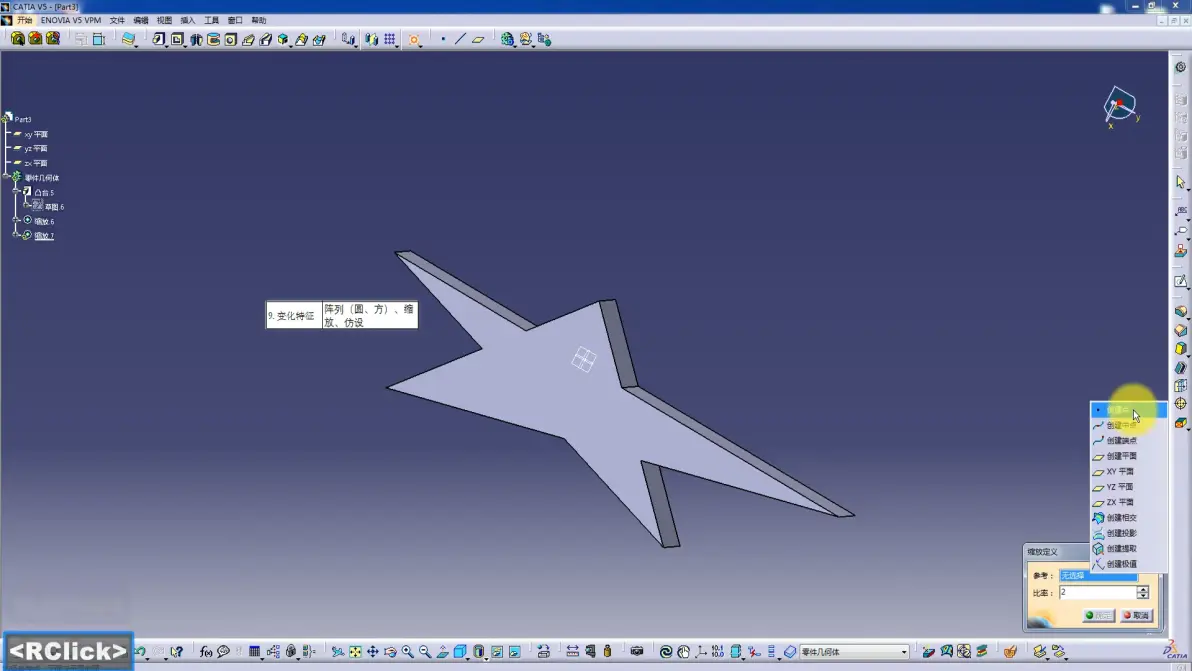
Task: Click the Rectangular Pattern grid icon
Action: coord(389,39)
